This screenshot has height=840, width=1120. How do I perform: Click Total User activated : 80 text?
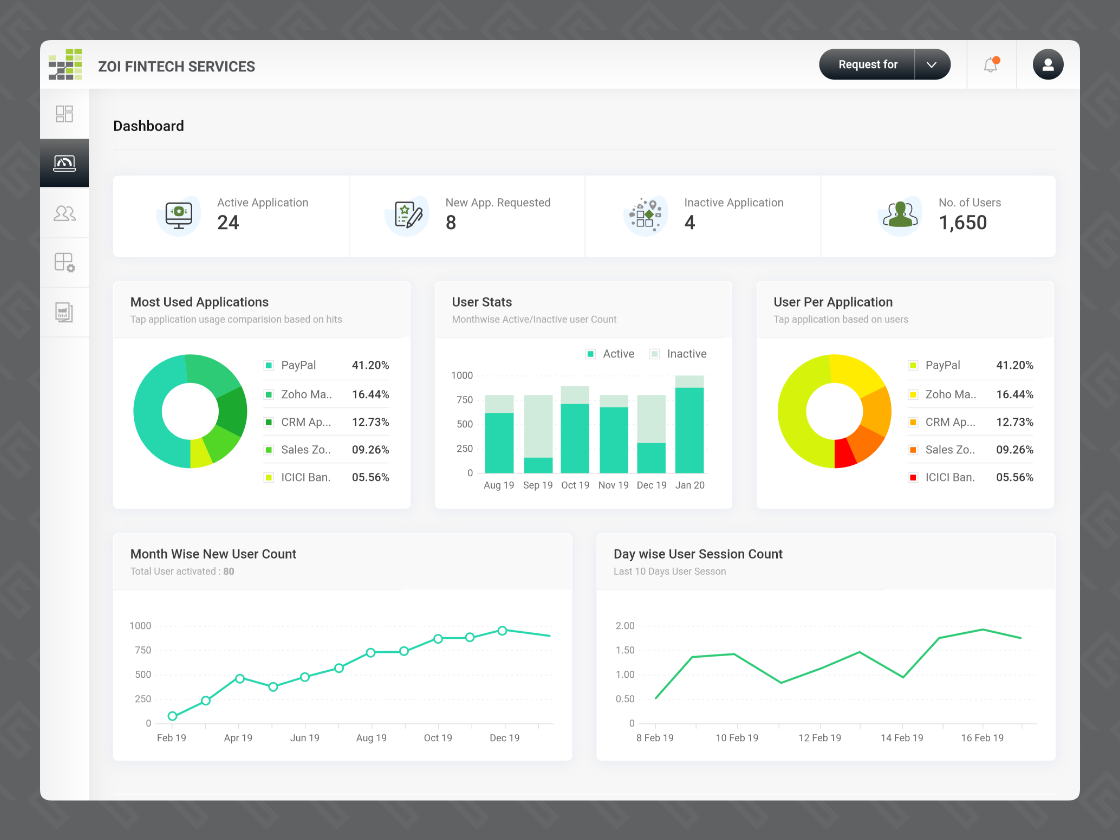pyautogui.click(x=182, y=571)
